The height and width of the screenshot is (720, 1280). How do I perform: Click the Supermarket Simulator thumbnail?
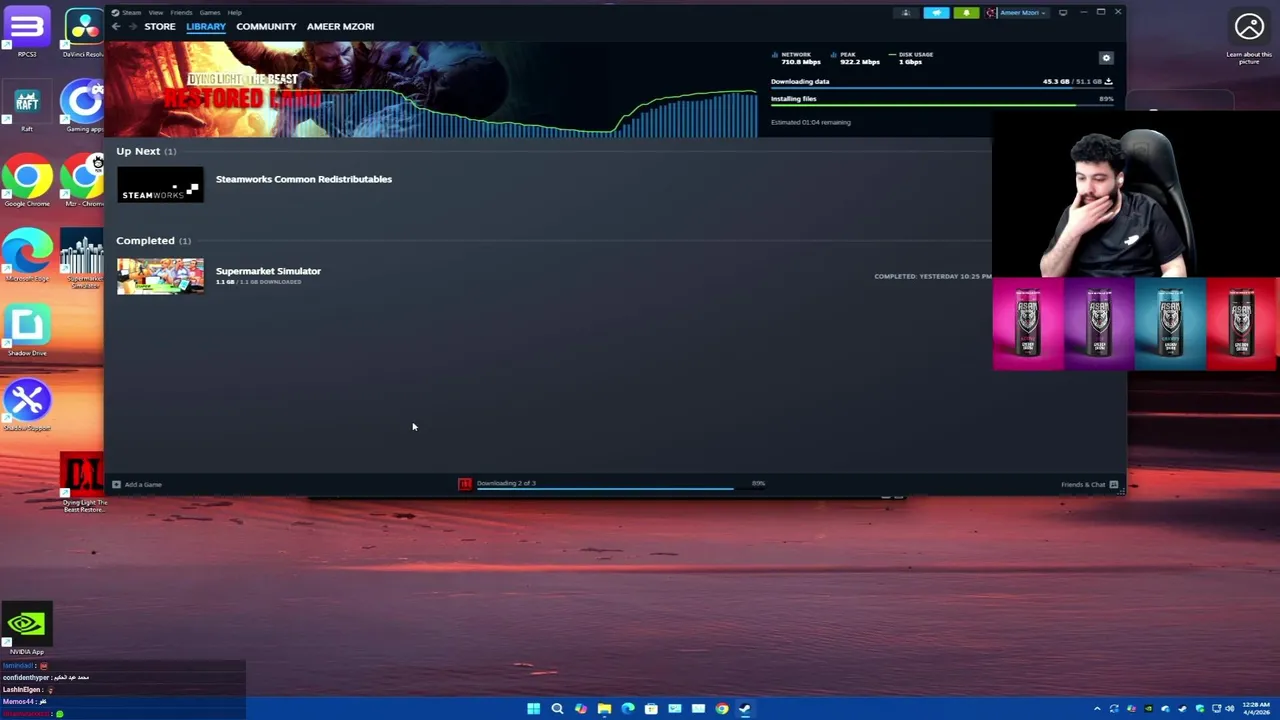click(160, 276)
